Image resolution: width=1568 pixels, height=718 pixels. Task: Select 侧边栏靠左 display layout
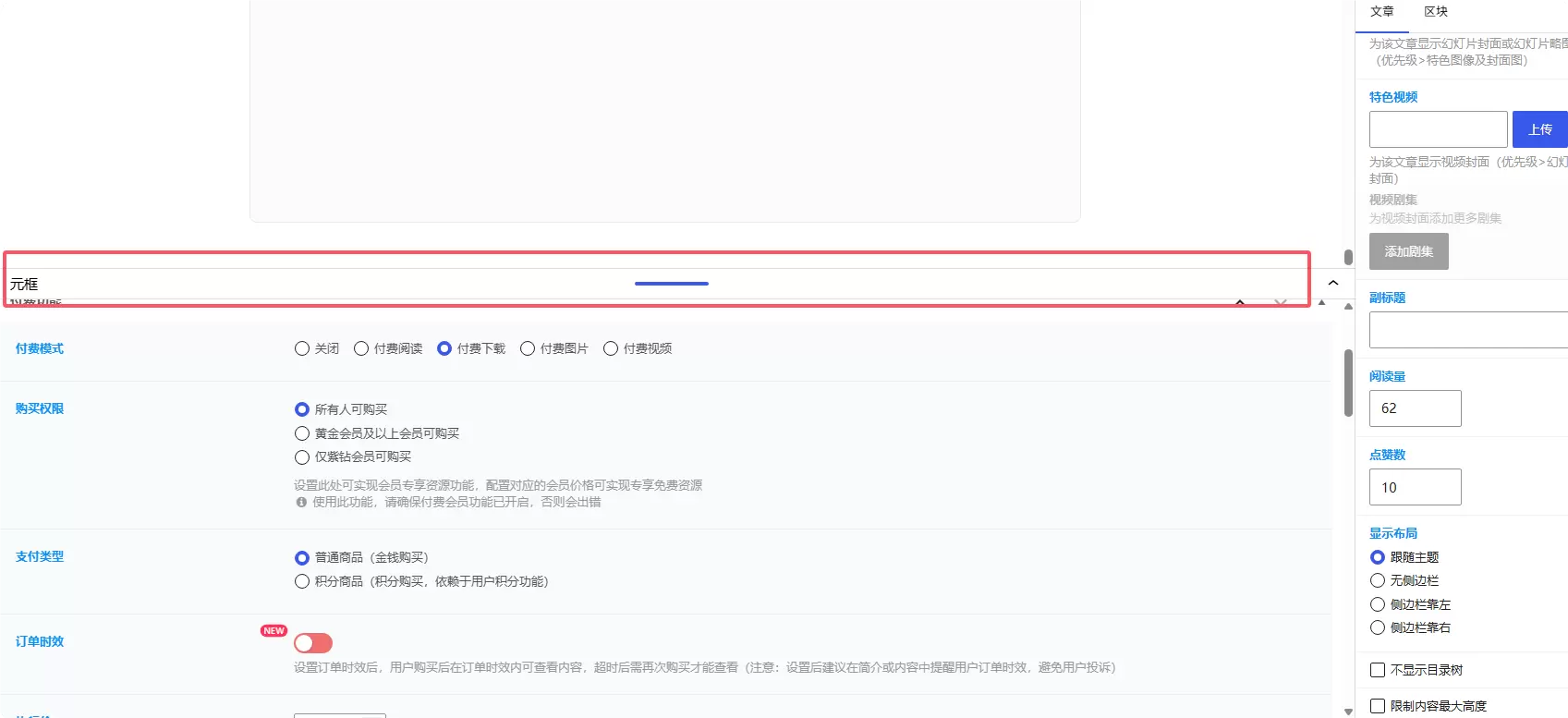pos(1378,604)
